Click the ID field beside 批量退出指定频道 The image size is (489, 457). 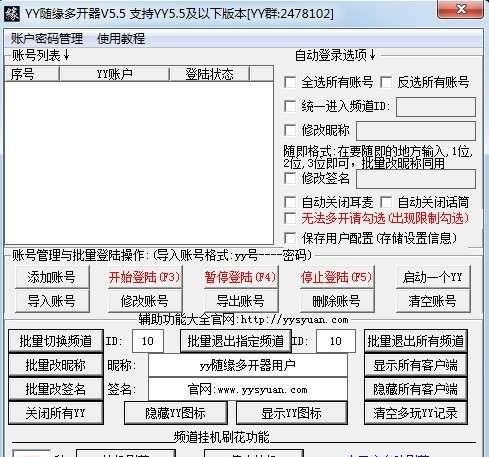click(x=335, y=341)
